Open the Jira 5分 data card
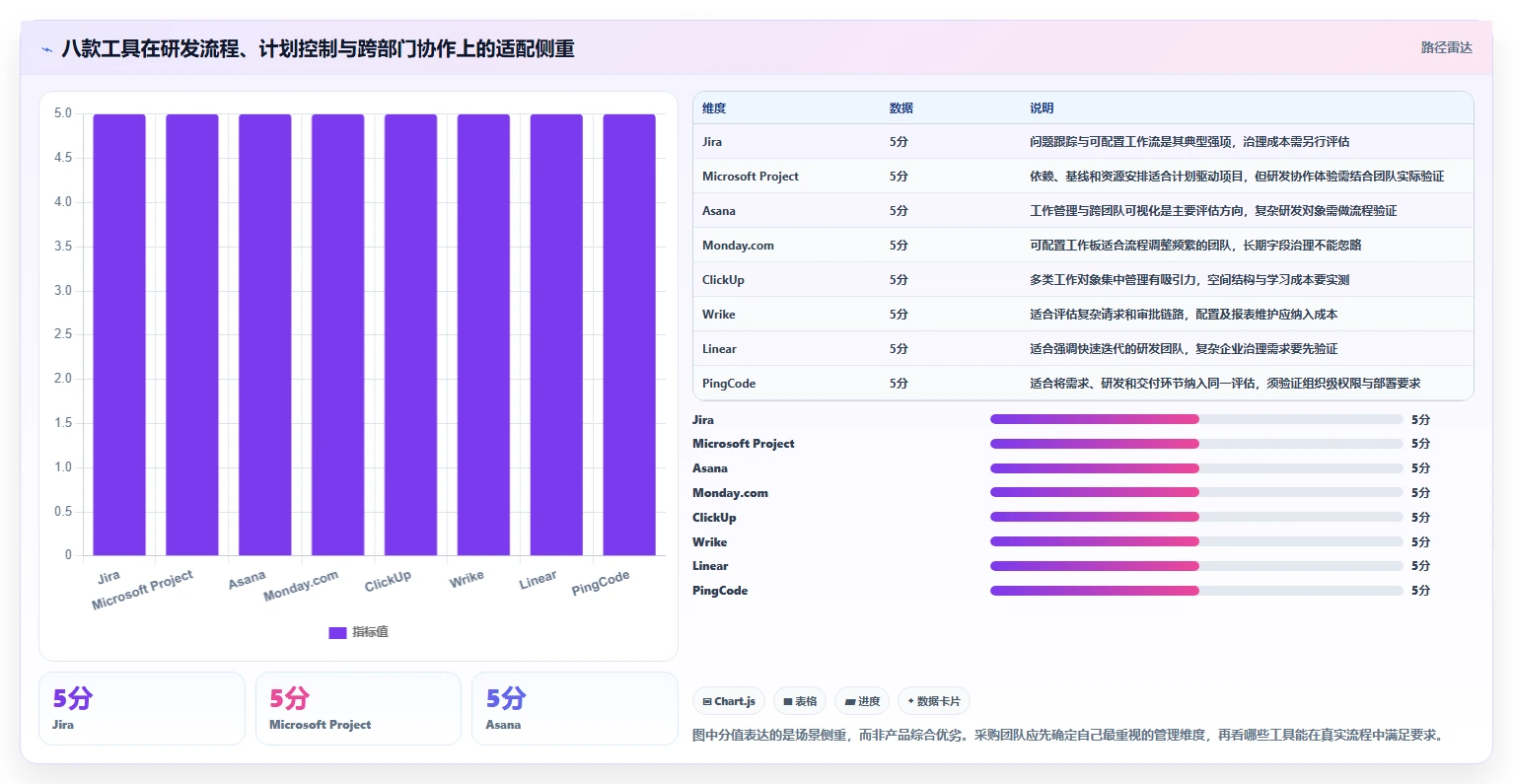The height and width of the screenshot is (784, 1513). coord(142,709)
